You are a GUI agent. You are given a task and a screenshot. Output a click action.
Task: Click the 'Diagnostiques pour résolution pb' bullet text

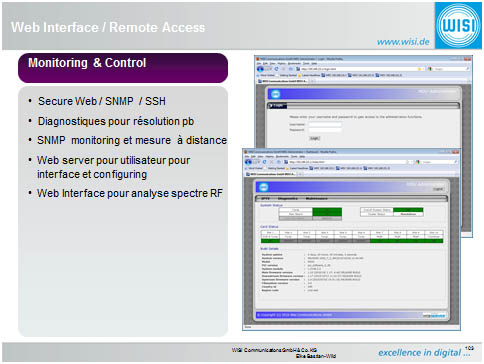coord(116,121)
